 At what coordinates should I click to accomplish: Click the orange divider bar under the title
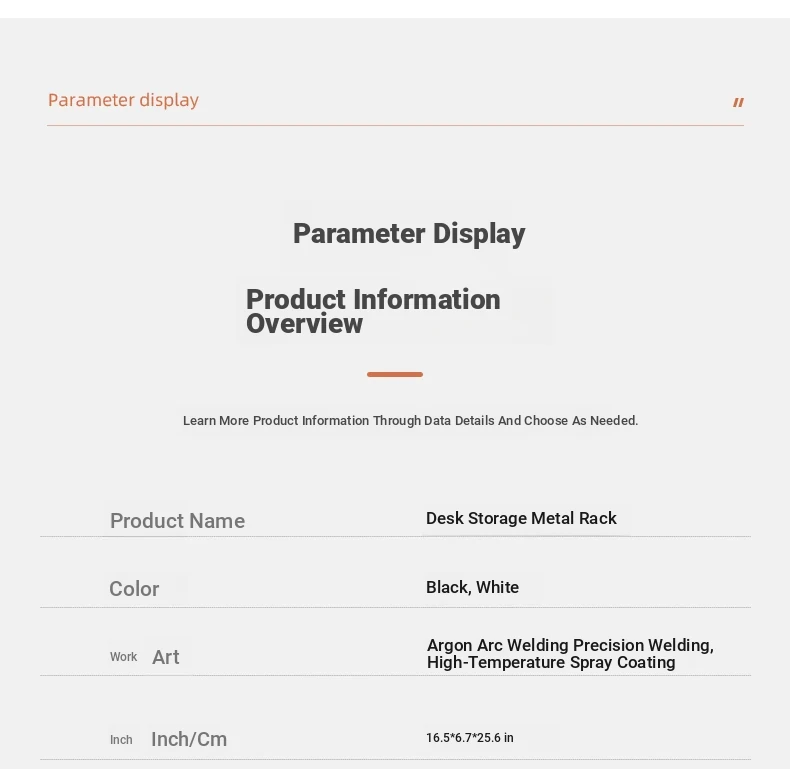[395, 374]
